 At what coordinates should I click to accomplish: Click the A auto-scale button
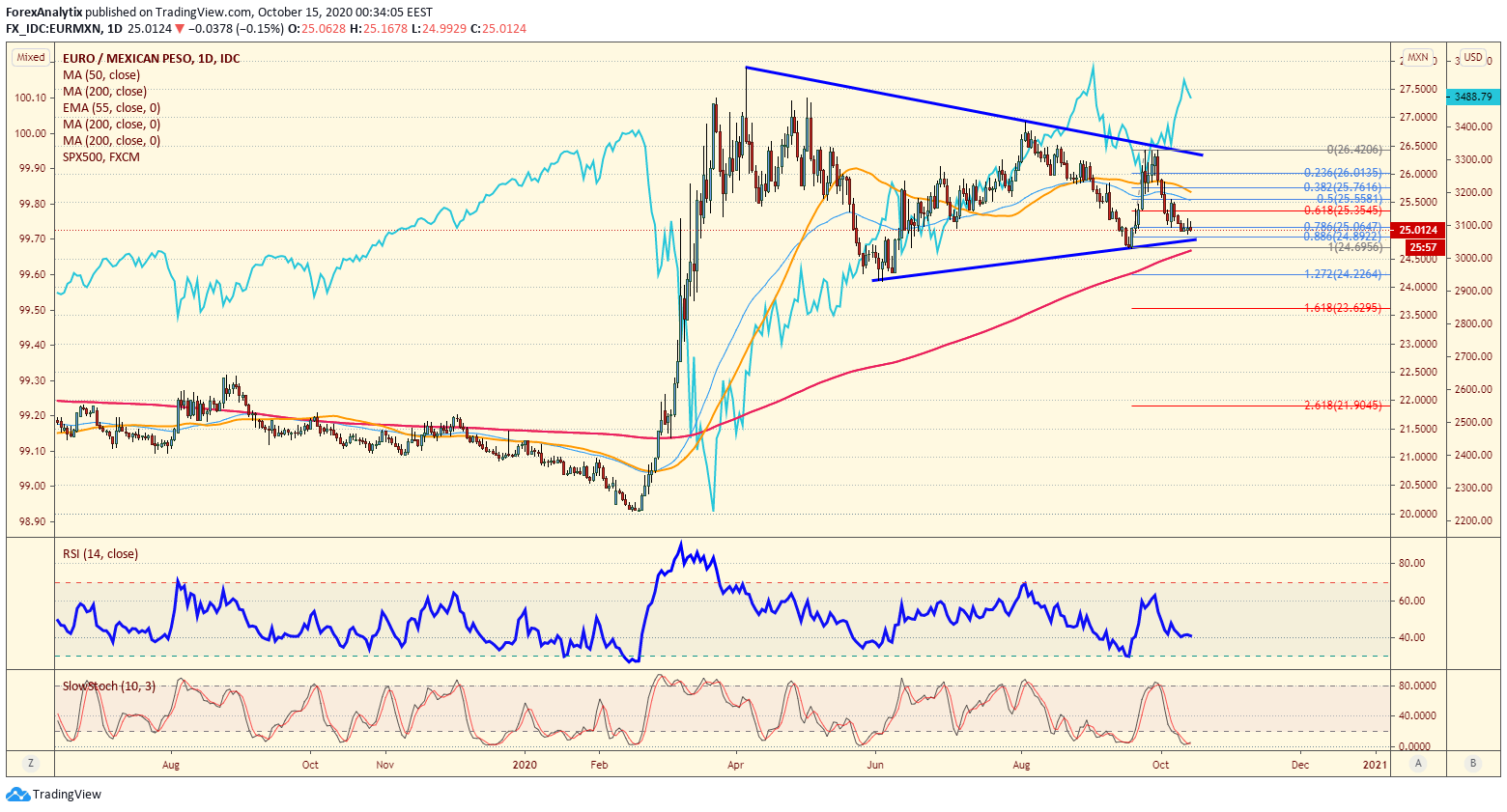1418,763
